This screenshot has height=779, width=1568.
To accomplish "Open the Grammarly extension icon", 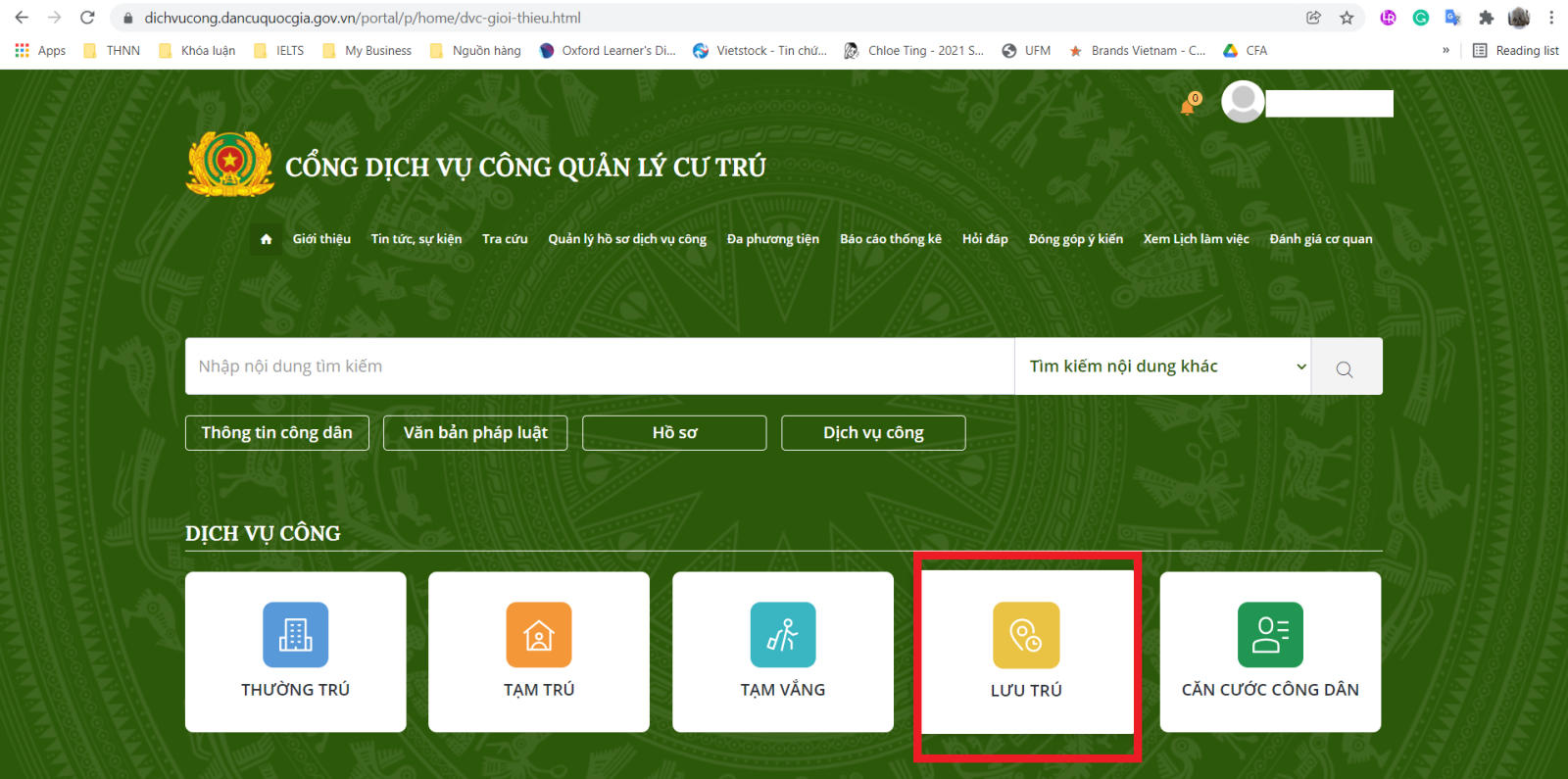I will pyautogui.click(x=1421, y=18).
